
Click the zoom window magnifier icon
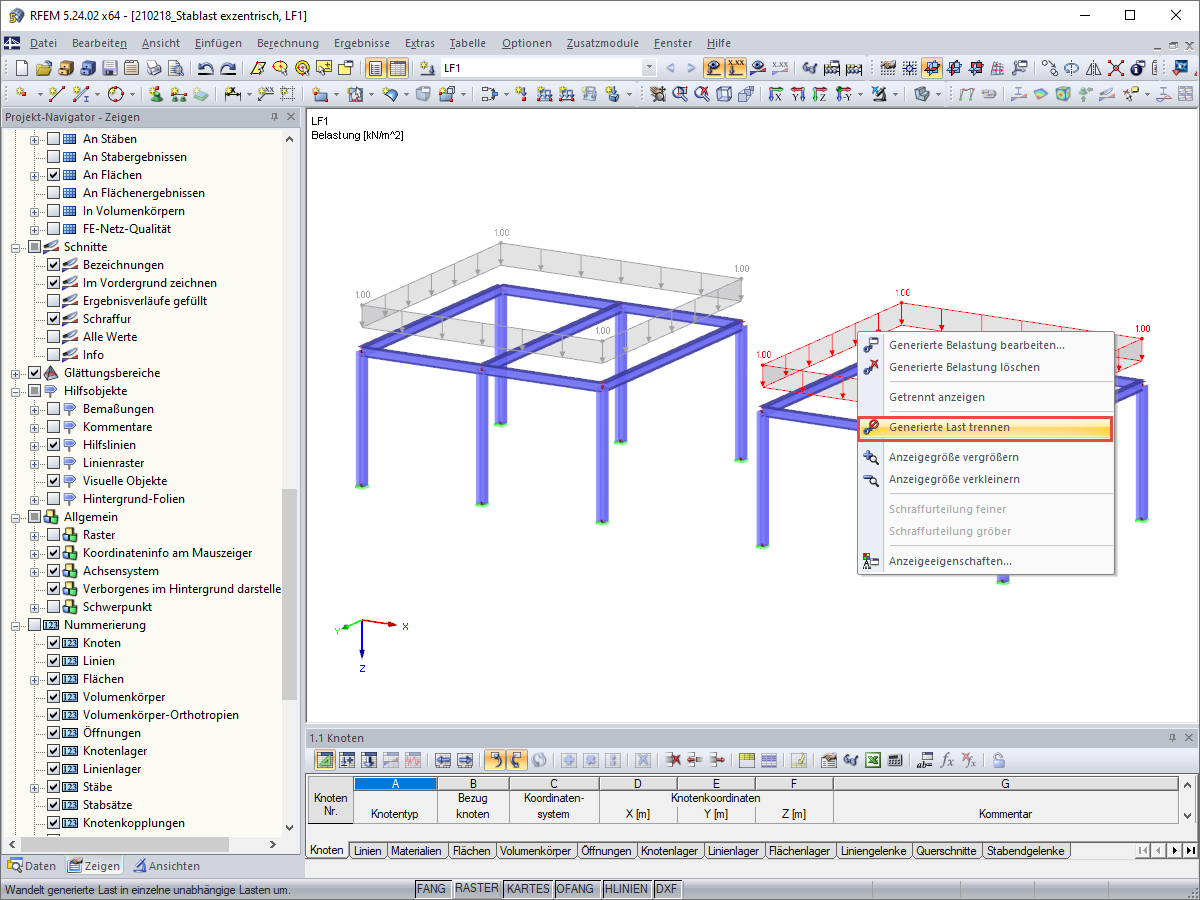pyautogui.click(x=680, y=94)
